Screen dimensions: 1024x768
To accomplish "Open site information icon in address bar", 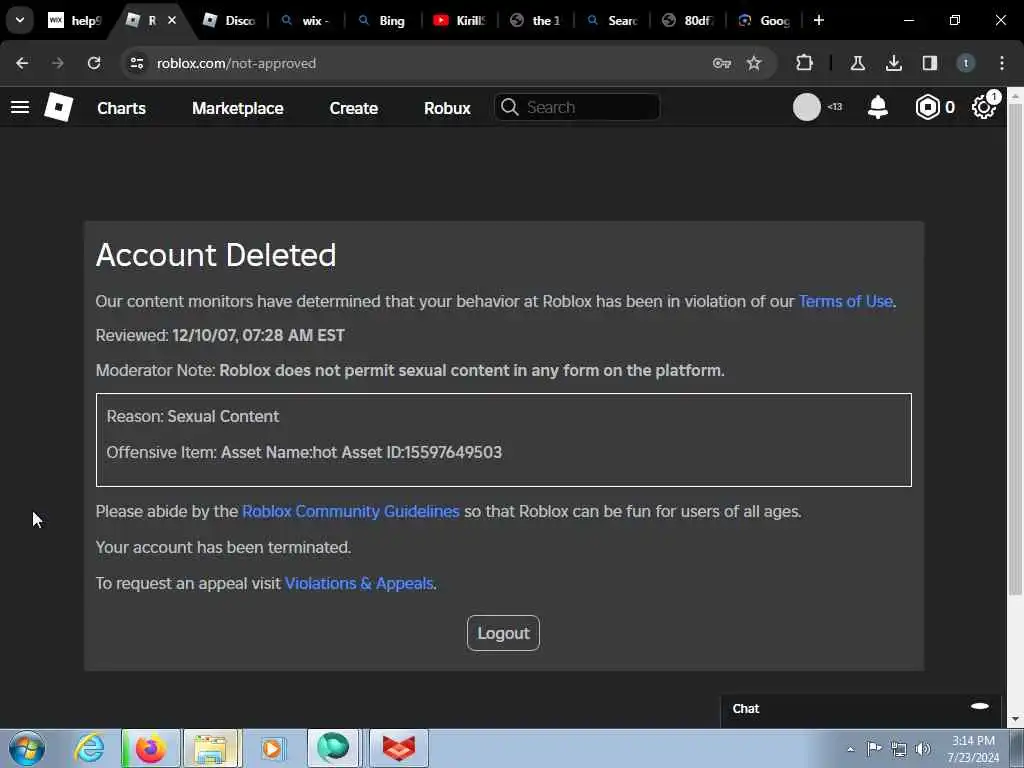I will click(x=136, y=63).
